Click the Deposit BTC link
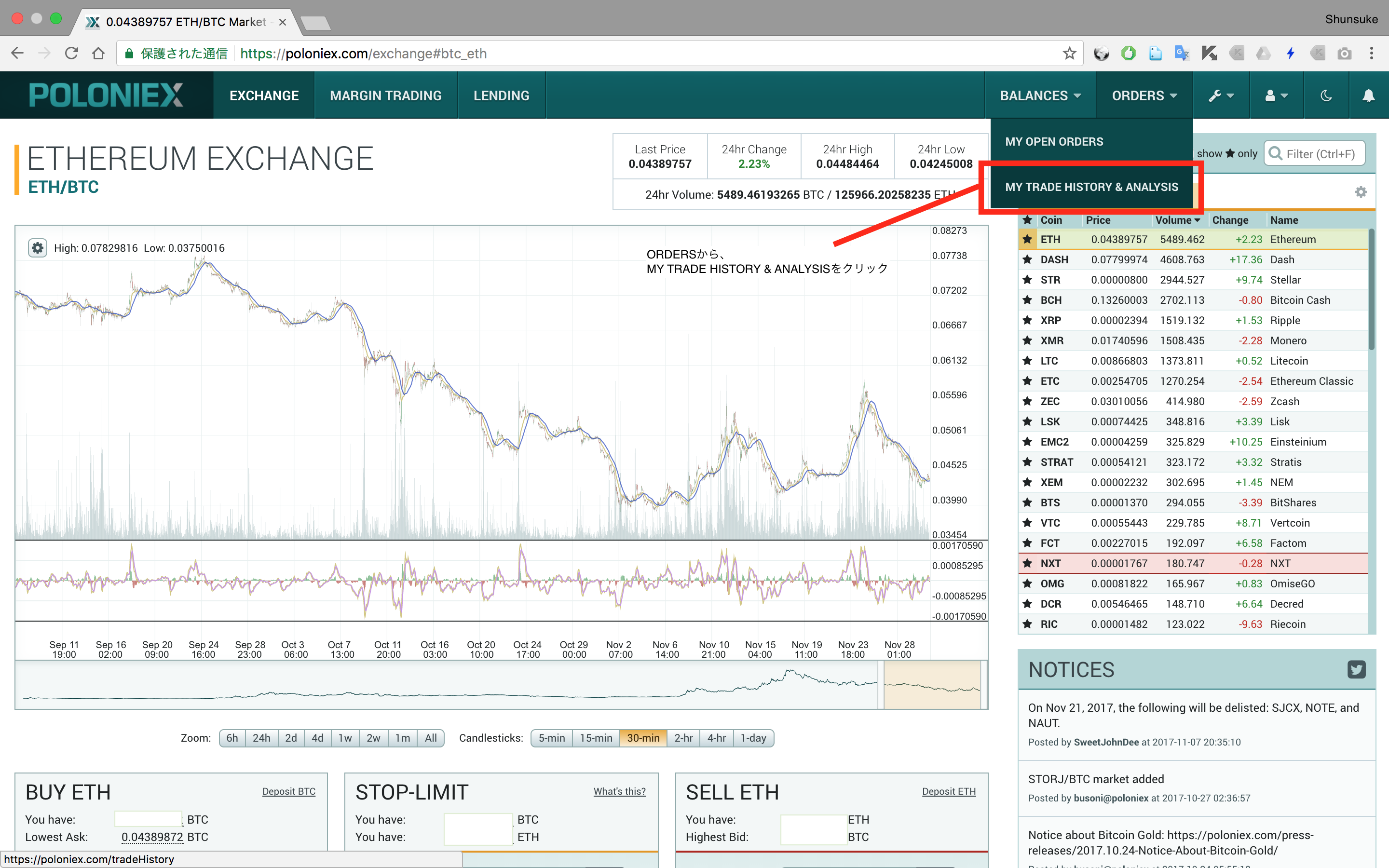1389x868 pixels. [289, 791]
